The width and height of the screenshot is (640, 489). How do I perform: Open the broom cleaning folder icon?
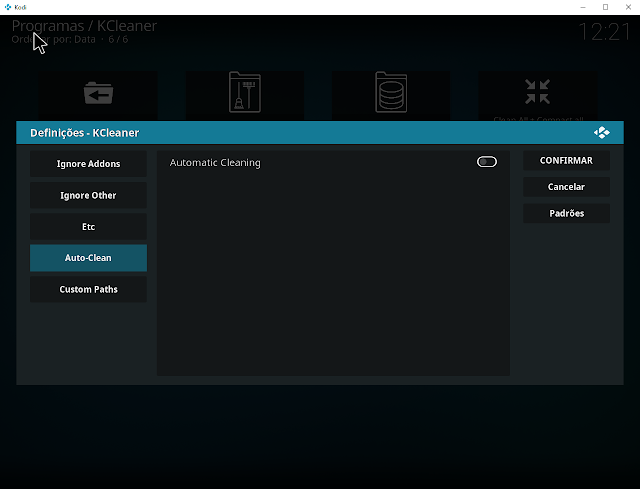tap(244, 92)
